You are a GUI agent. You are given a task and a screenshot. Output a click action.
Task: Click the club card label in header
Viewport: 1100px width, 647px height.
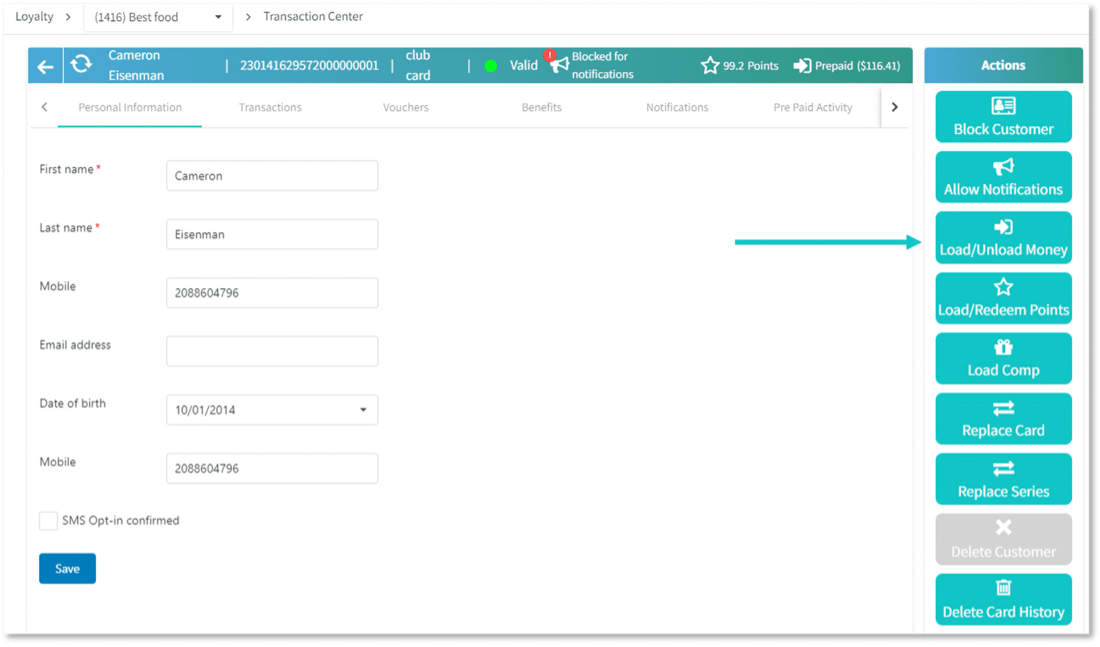pyautogui.click(x=418, y=65)
